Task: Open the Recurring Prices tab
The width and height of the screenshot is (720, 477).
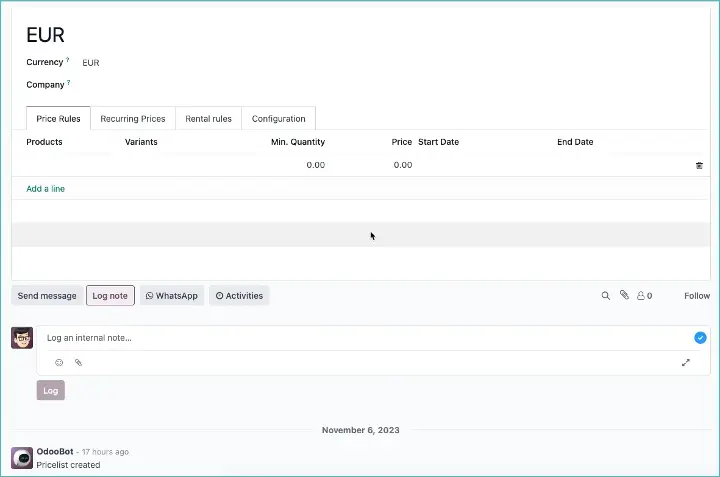Action: pos(133,119)
